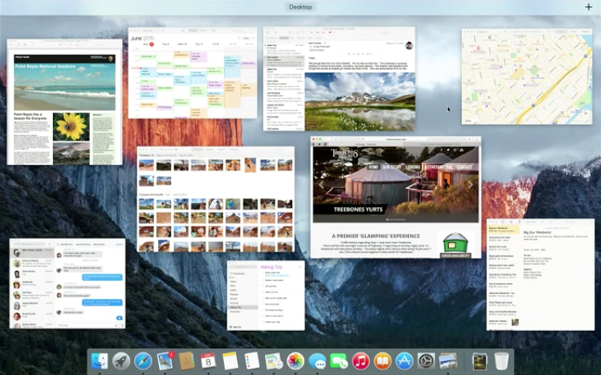This screenshot has height=375, width=601.
Task: Click Check Availability on Treebones page
Action: coord(455,255)
